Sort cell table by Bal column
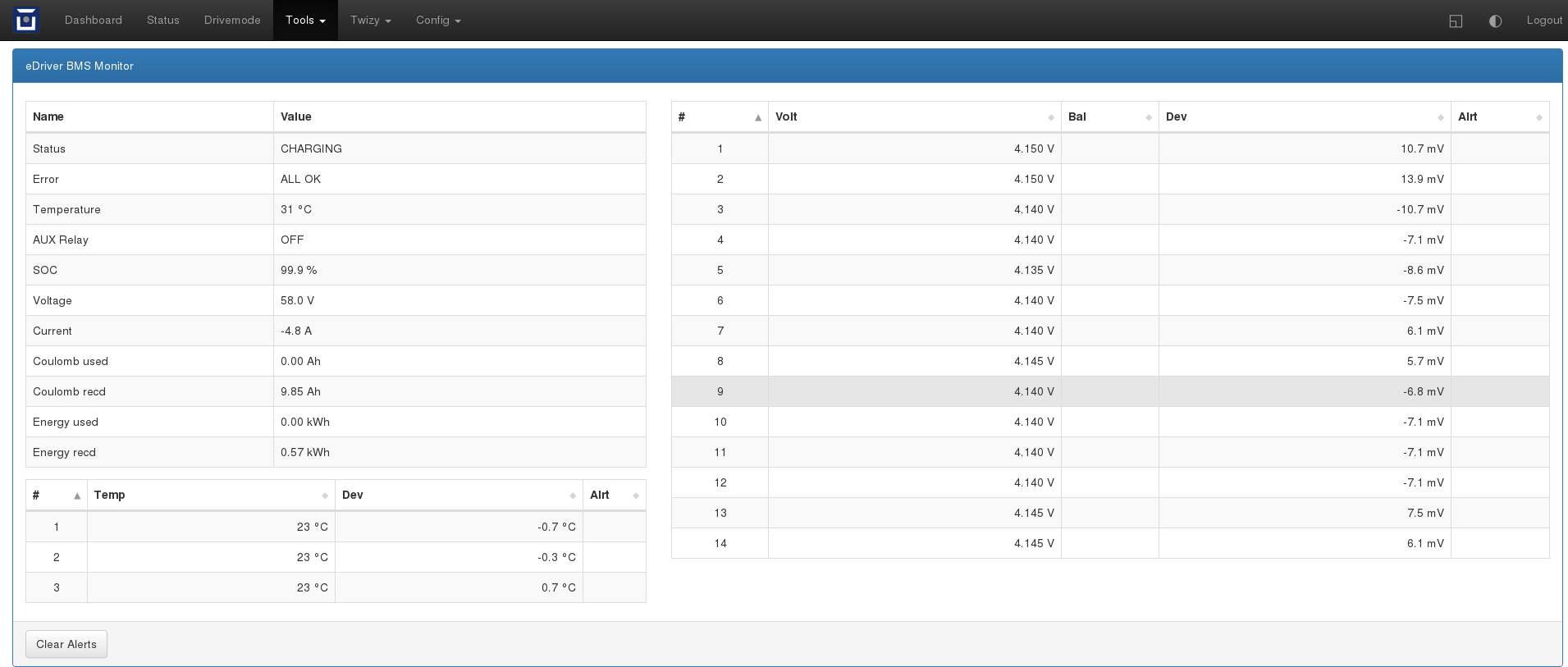Image resolution: width=1568 pixels, height=667 pixels. point(1109,116)
